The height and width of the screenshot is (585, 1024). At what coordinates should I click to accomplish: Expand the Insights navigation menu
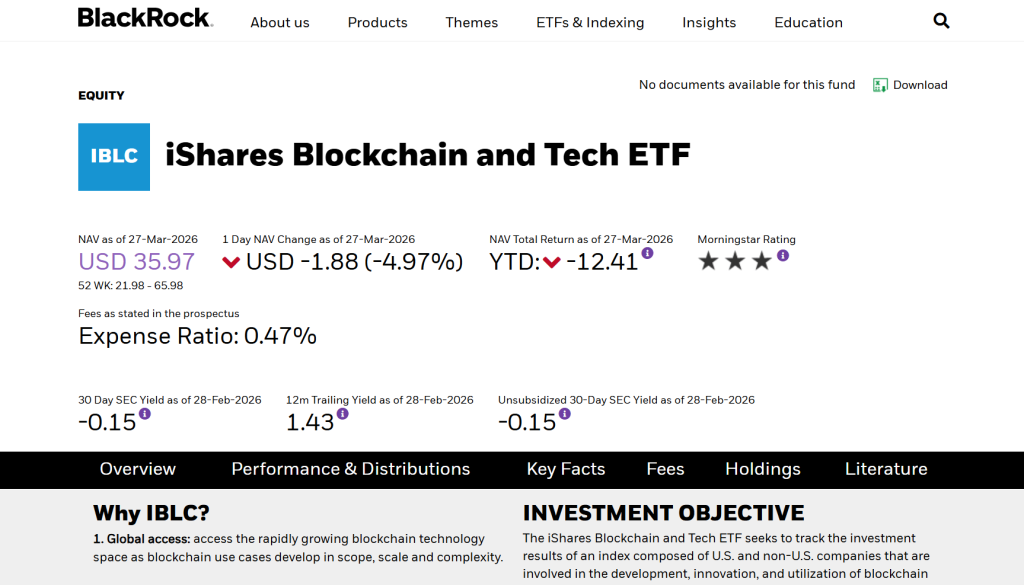(x=709, y=22)
